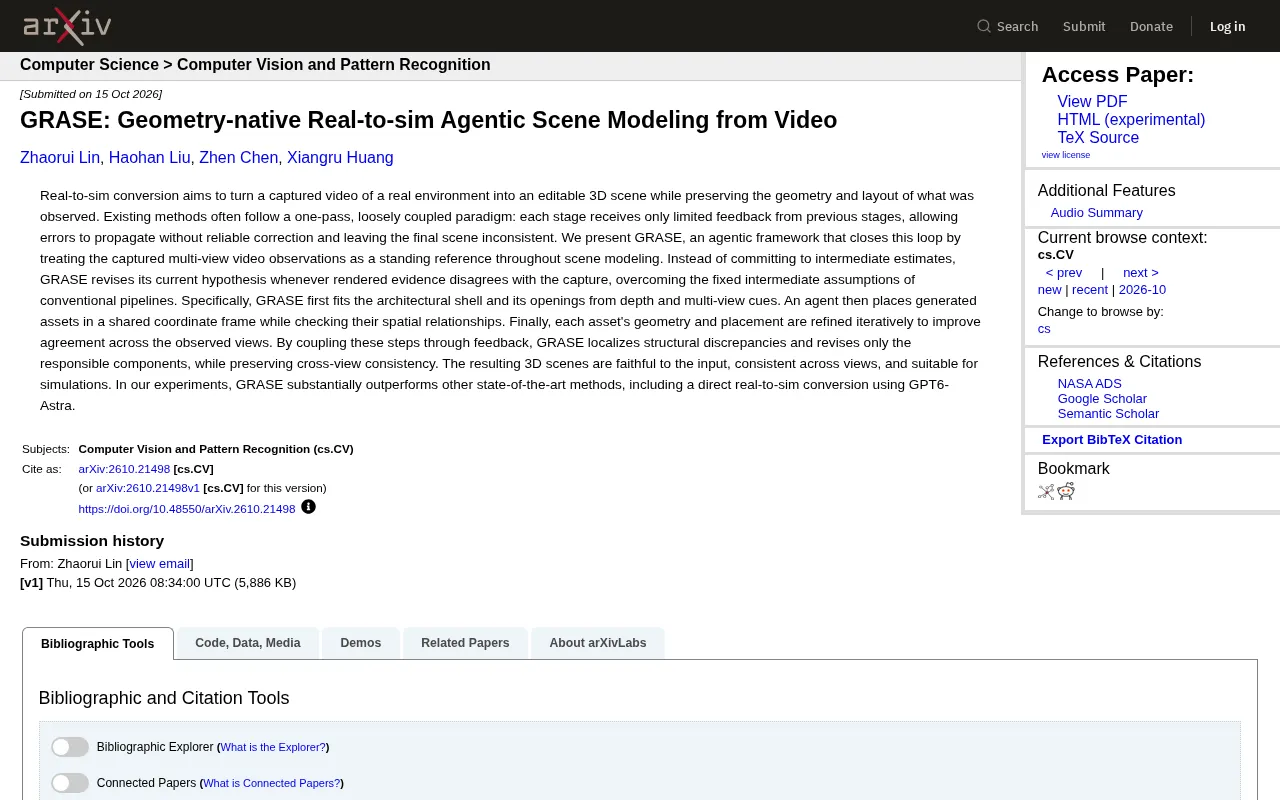
Task: Open the arXiv:2610.21498v1 version link
Action: (148, 488)
